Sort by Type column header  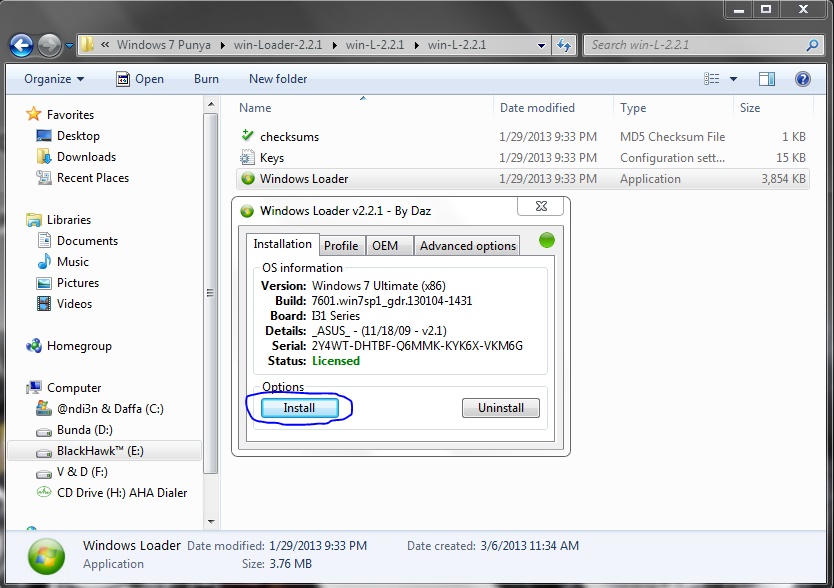pyautogui.click(x=633, y=108)
